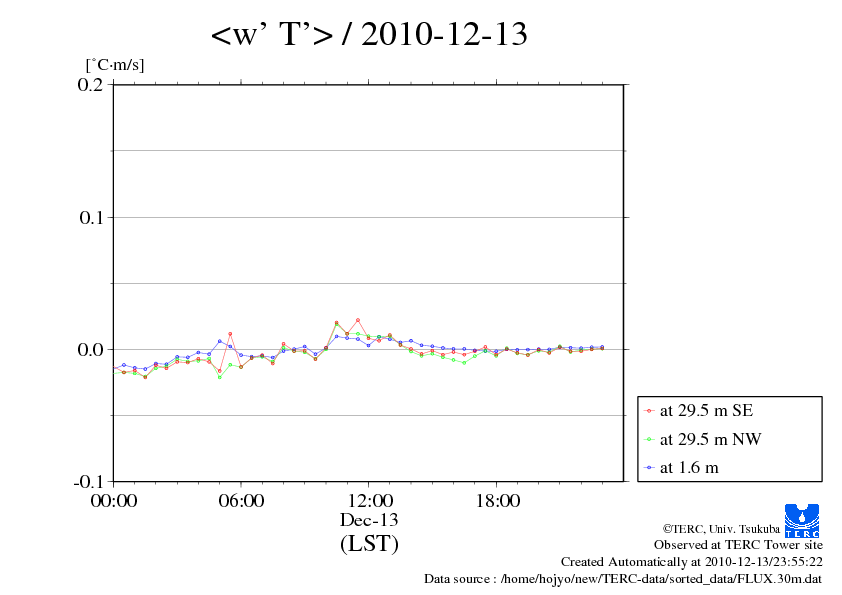Viewport: 842px width, 595px height.
Task: Click "Observed at TERC Tower site" text
Action: pyautogui.click(x=738, y=545)
